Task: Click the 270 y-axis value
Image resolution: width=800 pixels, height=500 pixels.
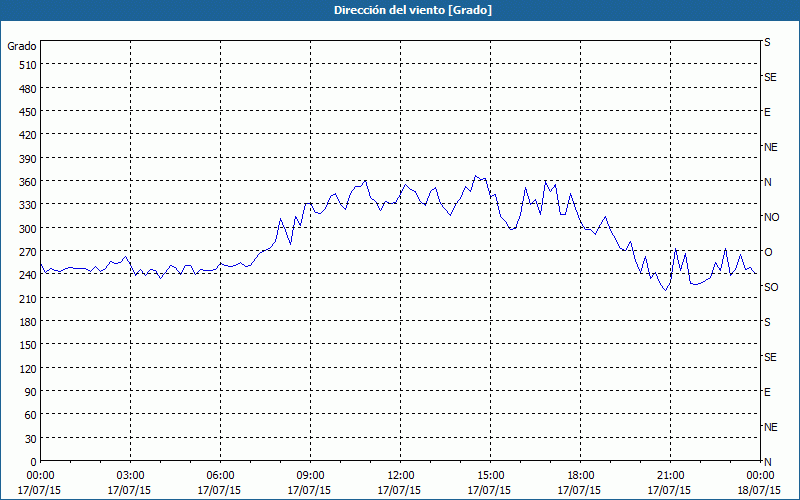Action: pos(29,252)
